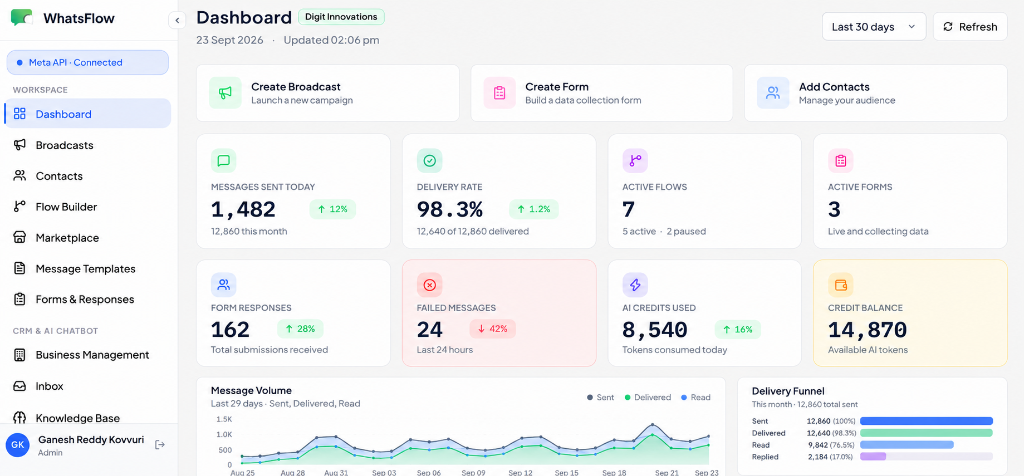The image size is (1024, 476).
Task: Open Broadcasts in the sidebar
Action: tap(88, 145)
